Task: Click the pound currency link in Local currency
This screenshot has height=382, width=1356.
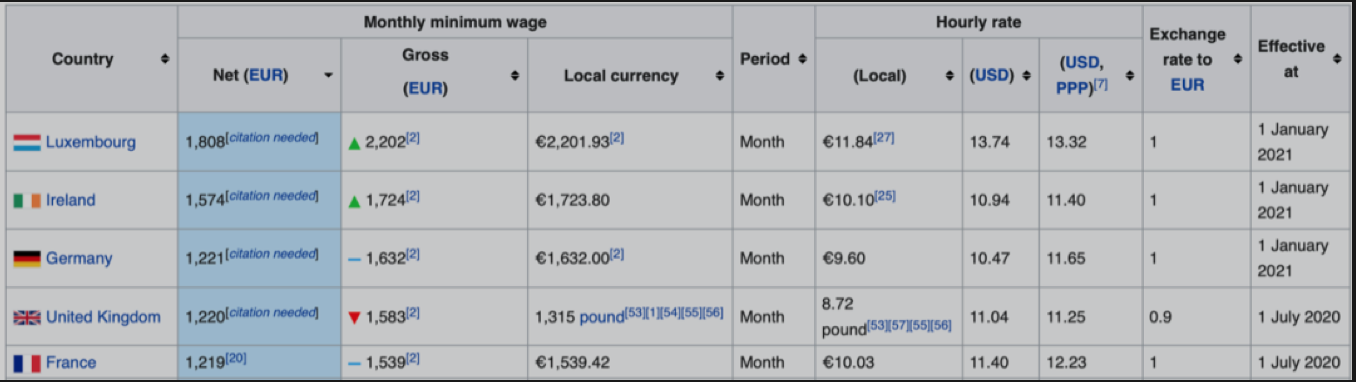Action: click(x=602, y=317)
